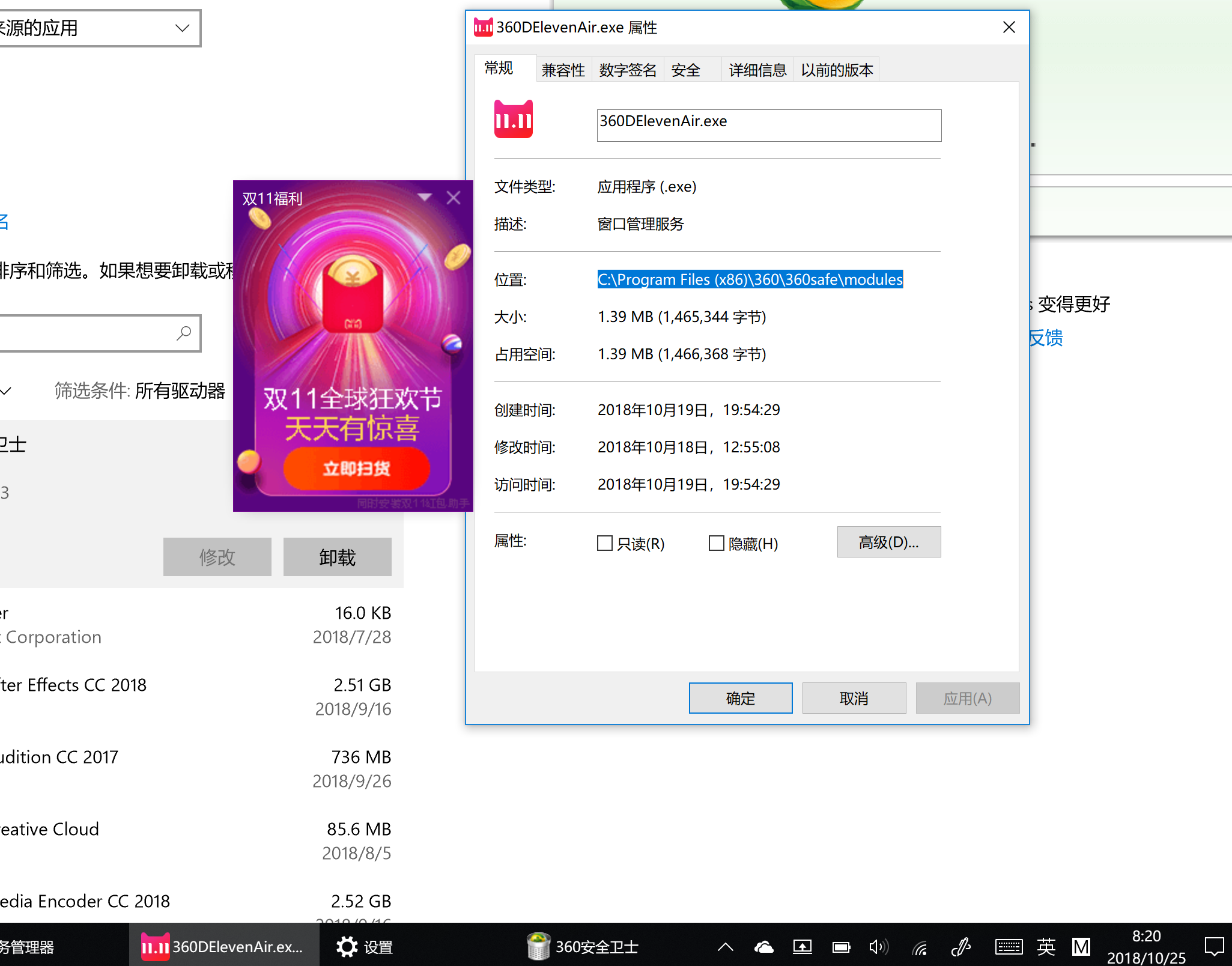Open the 所有驱动器 filter option
The image size is (1232, 966).
point(180,390)
